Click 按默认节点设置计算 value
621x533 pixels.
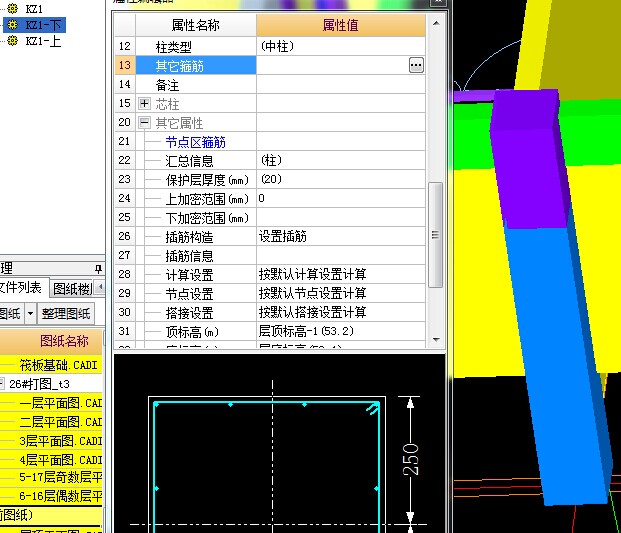point(341,293)
